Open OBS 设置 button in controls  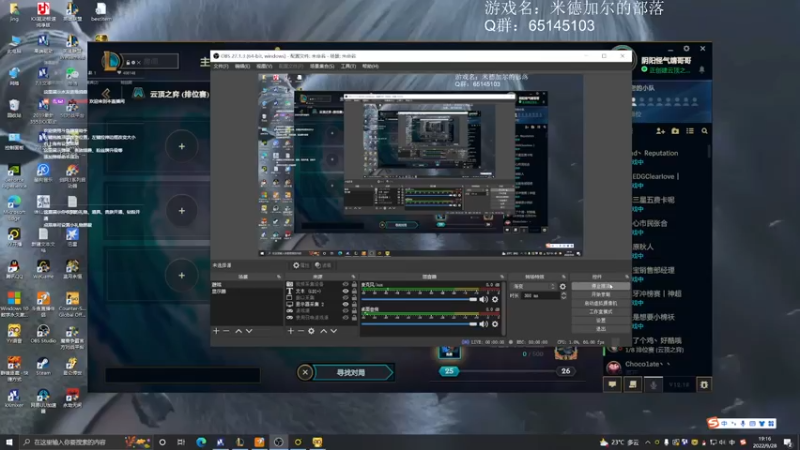[601, 320]
